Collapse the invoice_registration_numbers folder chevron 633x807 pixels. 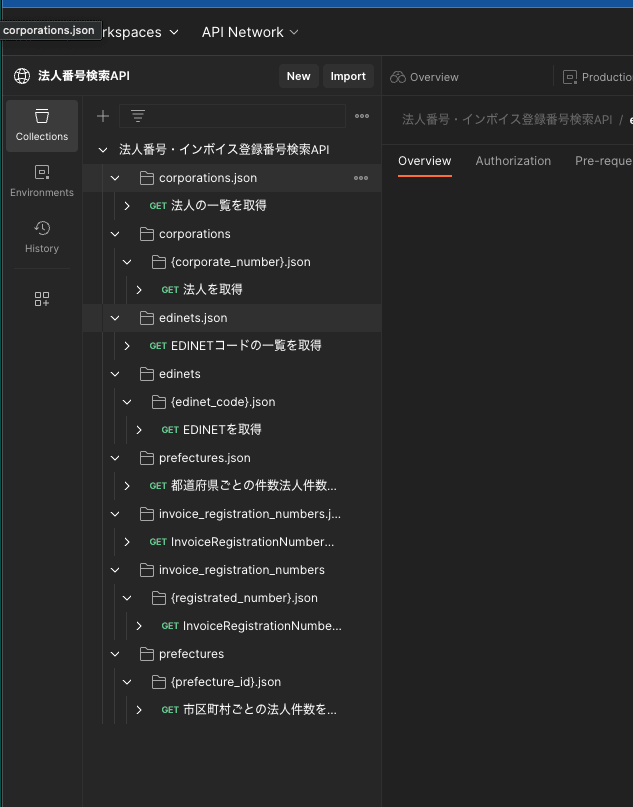click(115, 570)
